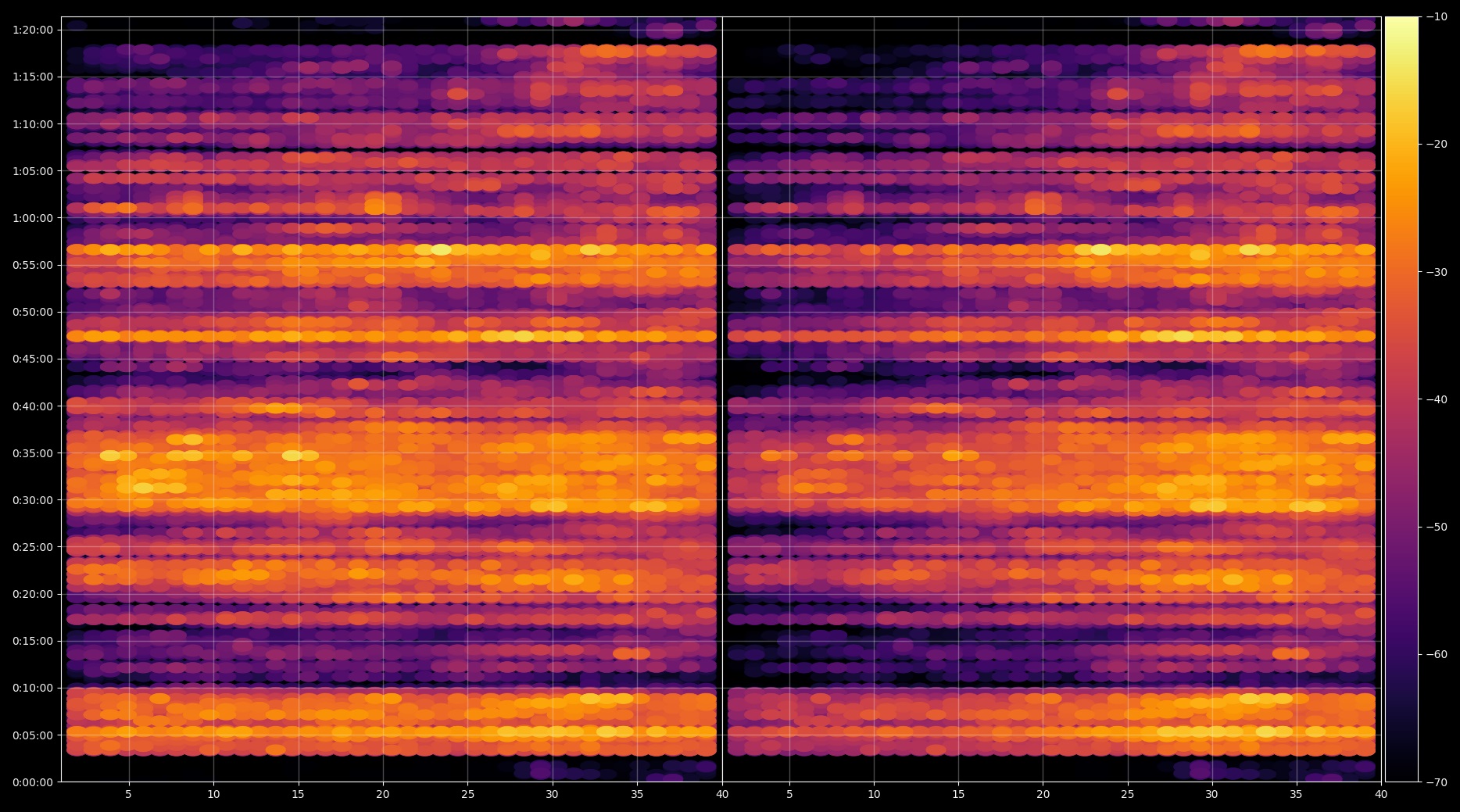Select x-axis tick 25 under left heatmap
The width and height of the screenshot is (1460, 812).
pyautogui.click(x=467, y=794)
